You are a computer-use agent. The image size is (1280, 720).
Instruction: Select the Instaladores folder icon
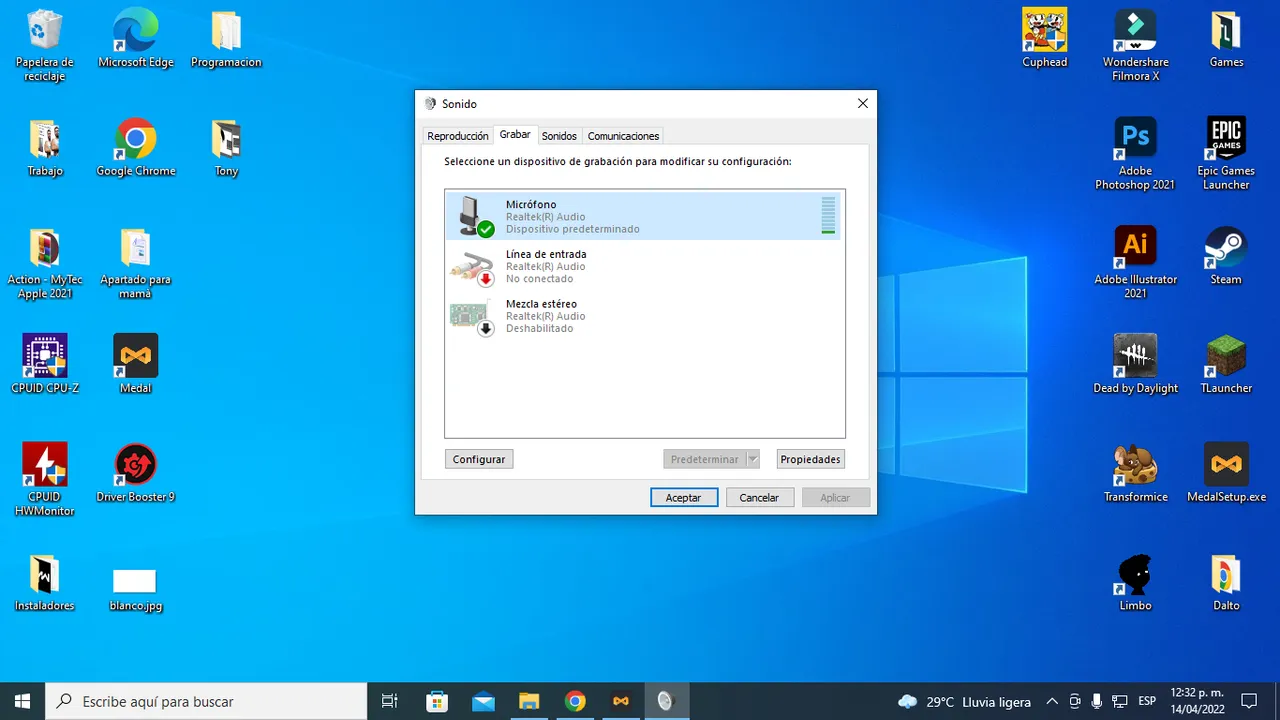[45, 583]
